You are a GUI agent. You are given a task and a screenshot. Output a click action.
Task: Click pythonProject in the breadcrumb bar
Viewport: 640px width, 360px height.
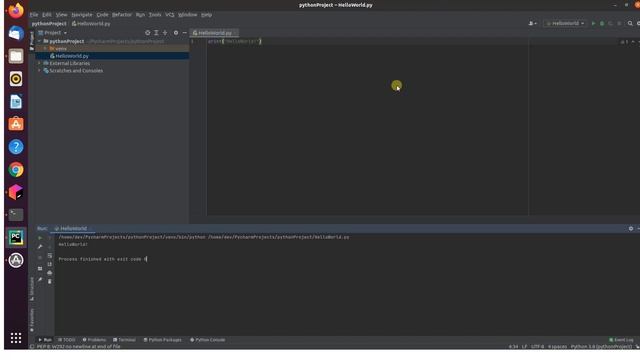49,24
